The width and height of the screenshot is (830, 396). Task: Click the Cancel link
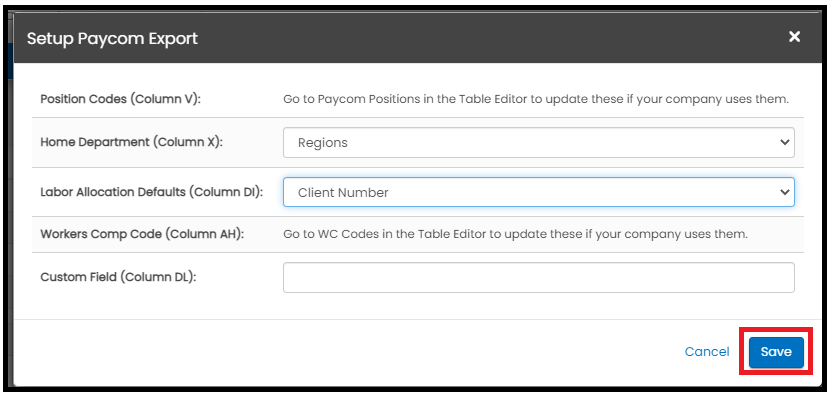[707, 352]
